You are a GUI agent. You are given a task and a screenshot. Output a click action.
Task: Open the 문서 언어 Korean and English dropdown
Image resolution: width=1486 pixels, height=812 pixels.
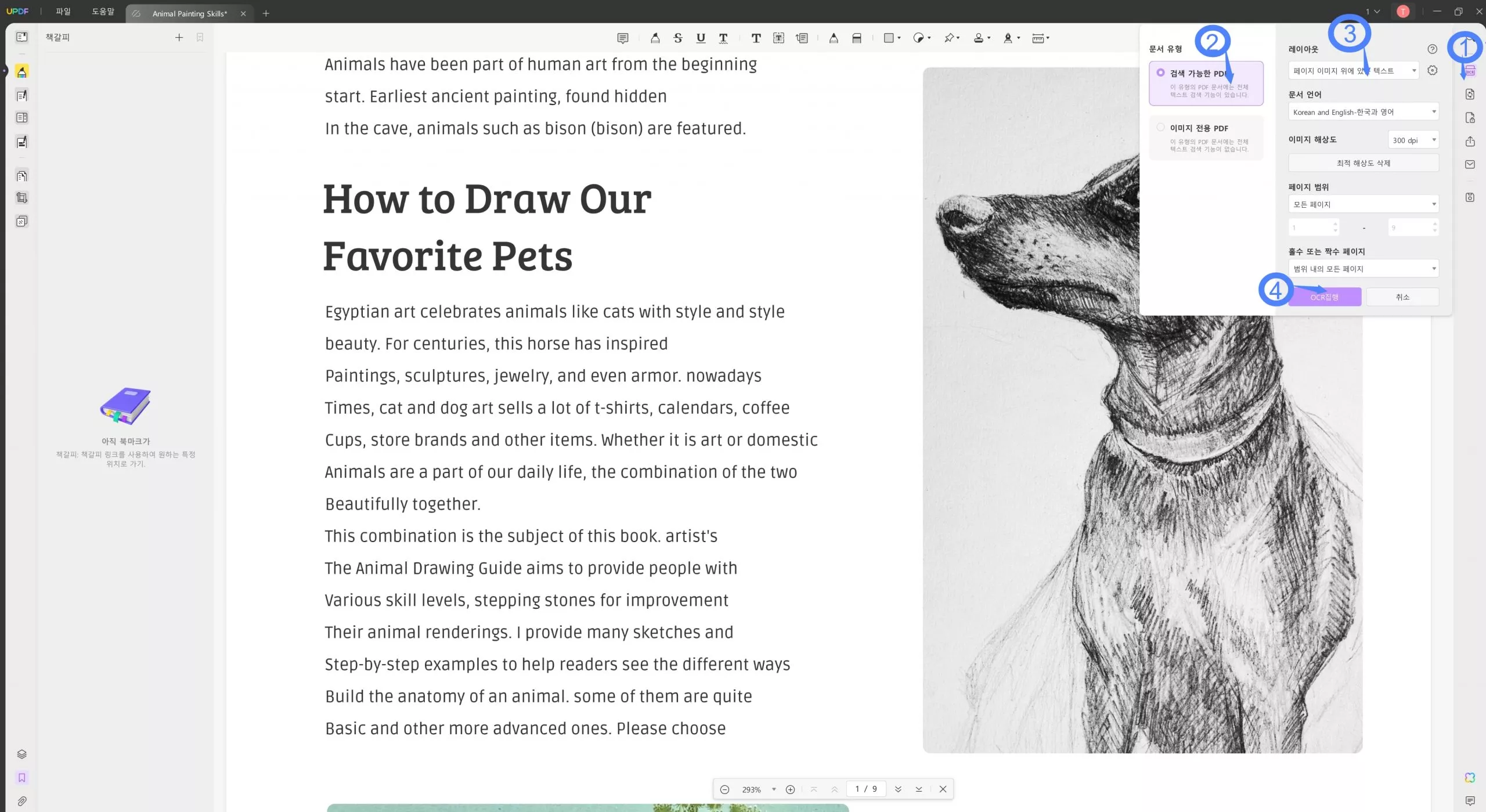1364,112
